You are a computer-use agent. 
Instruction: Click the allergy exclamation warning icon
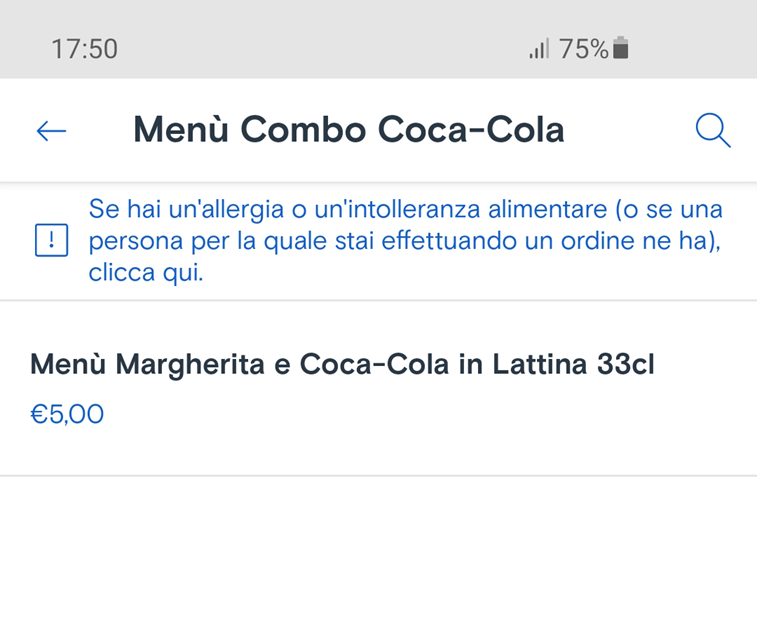pyautogui.click(x=51, y=241)
